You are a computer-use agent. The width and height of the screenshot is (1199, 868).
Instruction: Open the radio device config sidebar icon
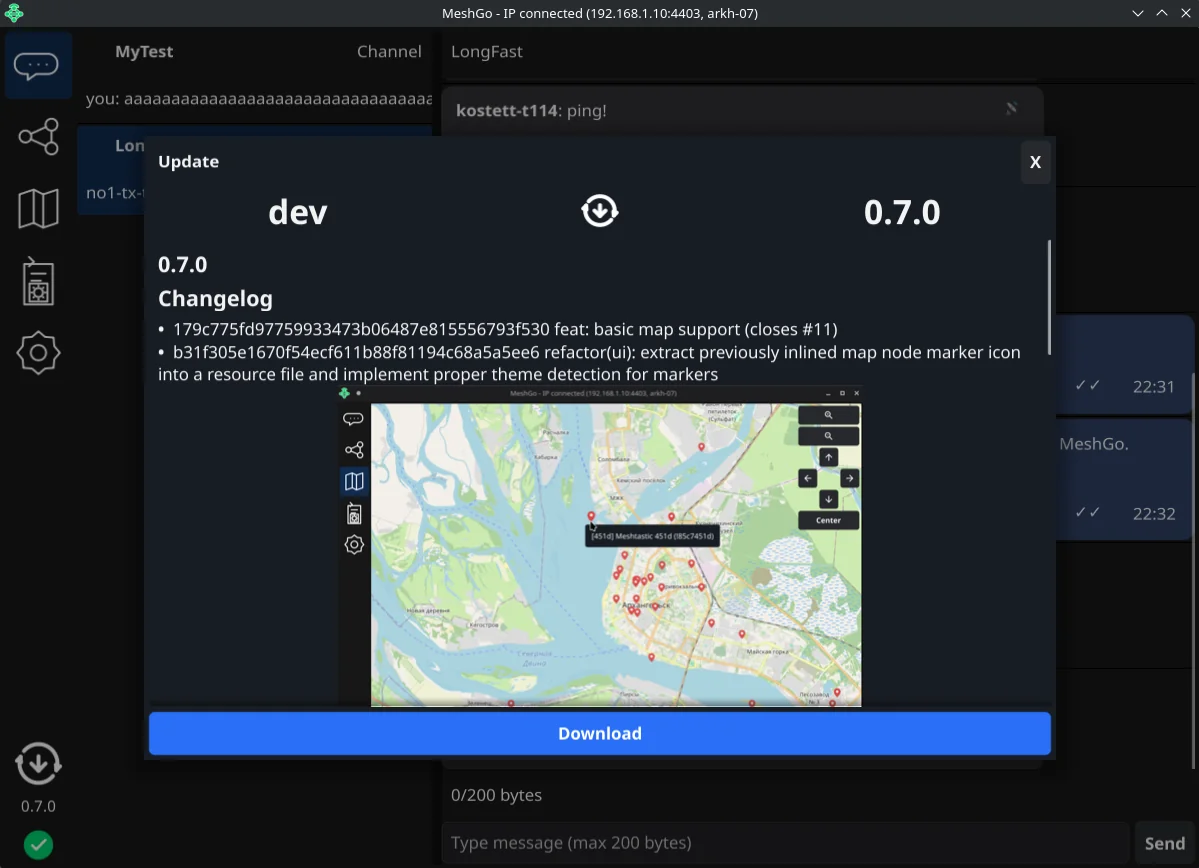coord(38,281)
